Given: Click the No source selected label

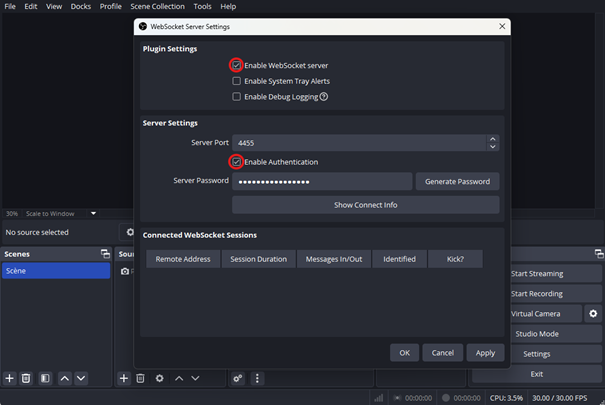Looking at the screenshot, I should click(x=37, y=232).
